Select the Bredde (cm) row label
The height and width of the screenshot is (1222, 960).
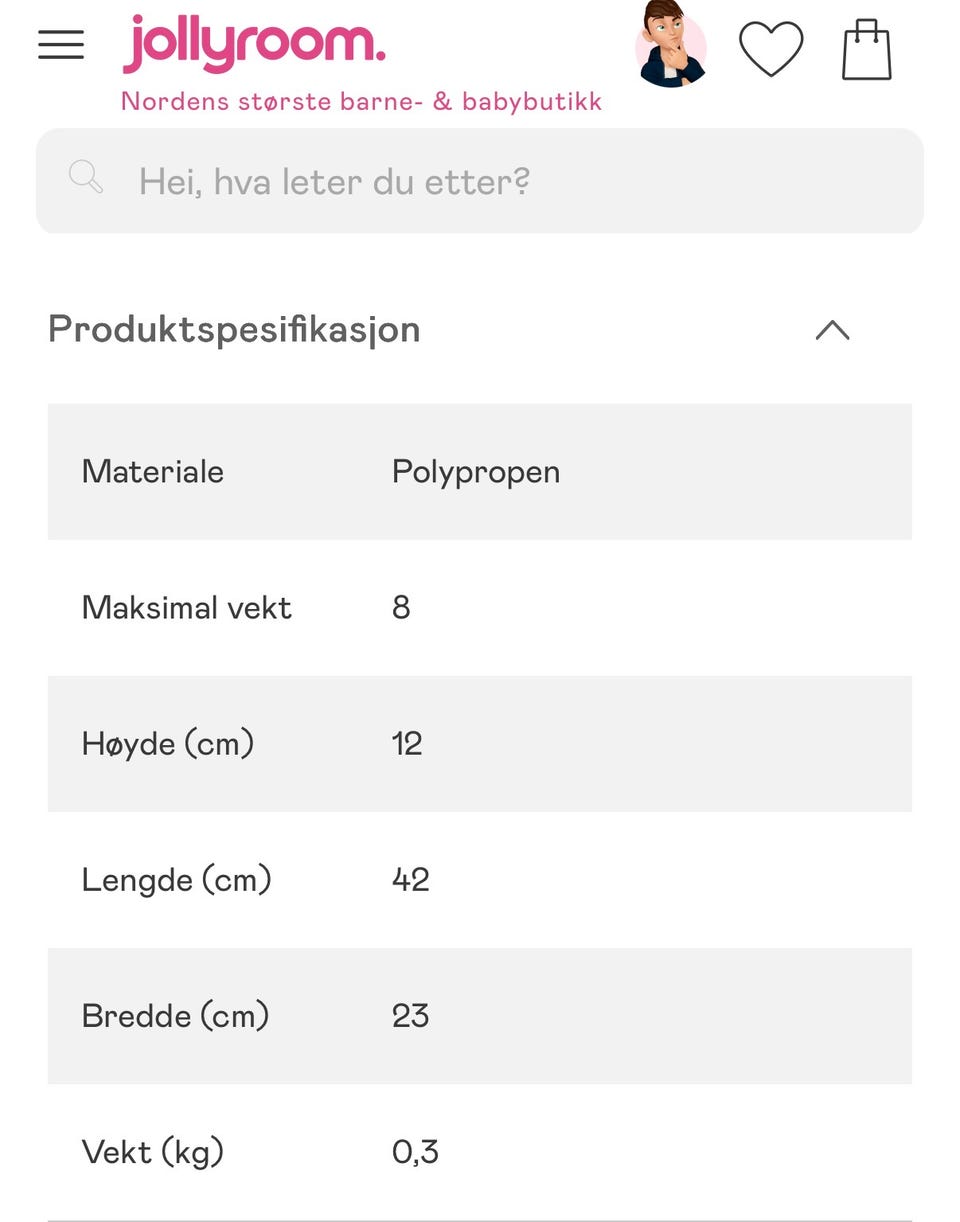coord(176,1016)
